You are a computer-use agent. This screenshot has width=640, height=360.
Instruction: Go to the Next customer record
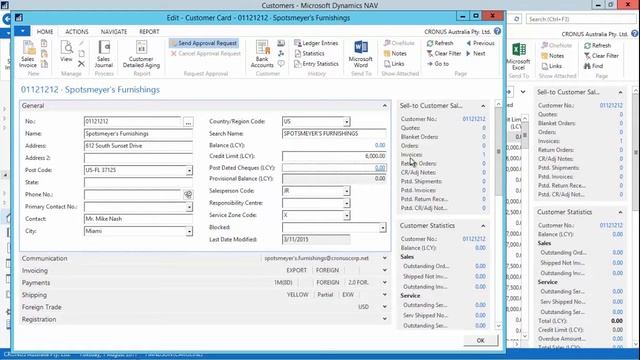(476, 53)
